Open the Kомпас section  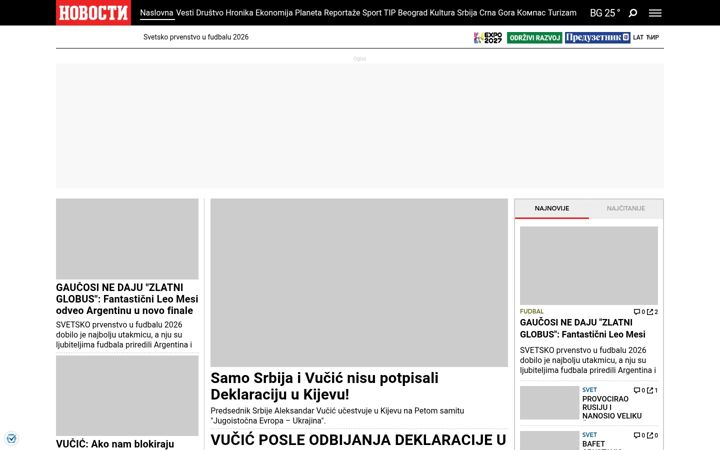[531, 13]
